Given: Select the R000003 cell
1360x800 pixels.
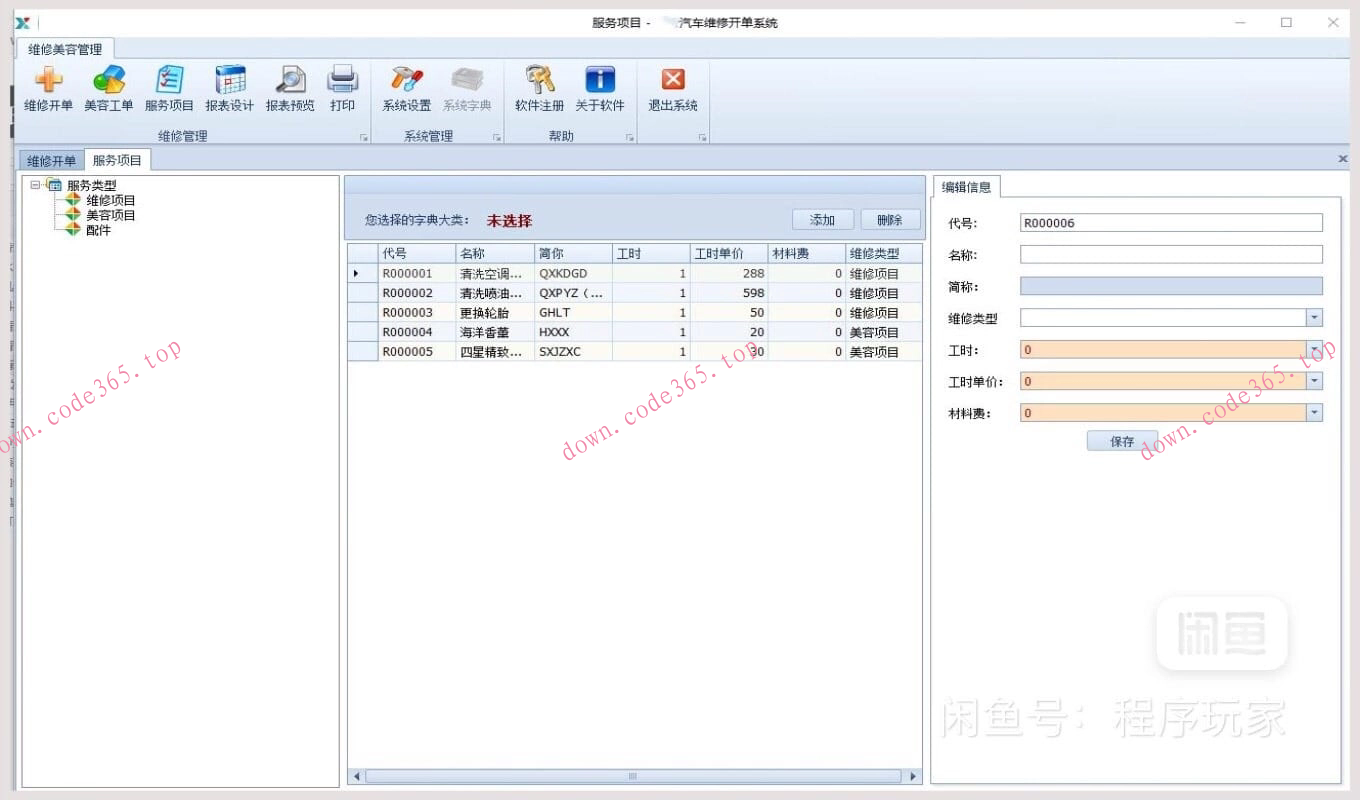Looking at the screenshot, I should (417, 313).
